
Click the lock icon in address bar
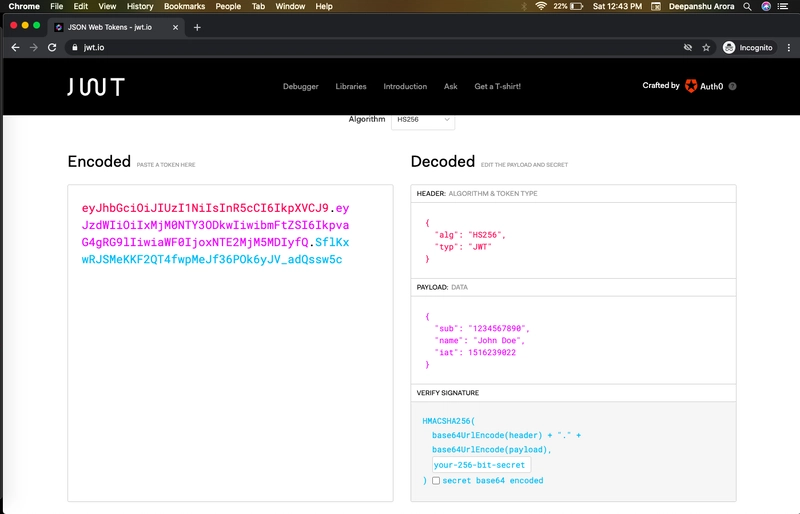75,47
